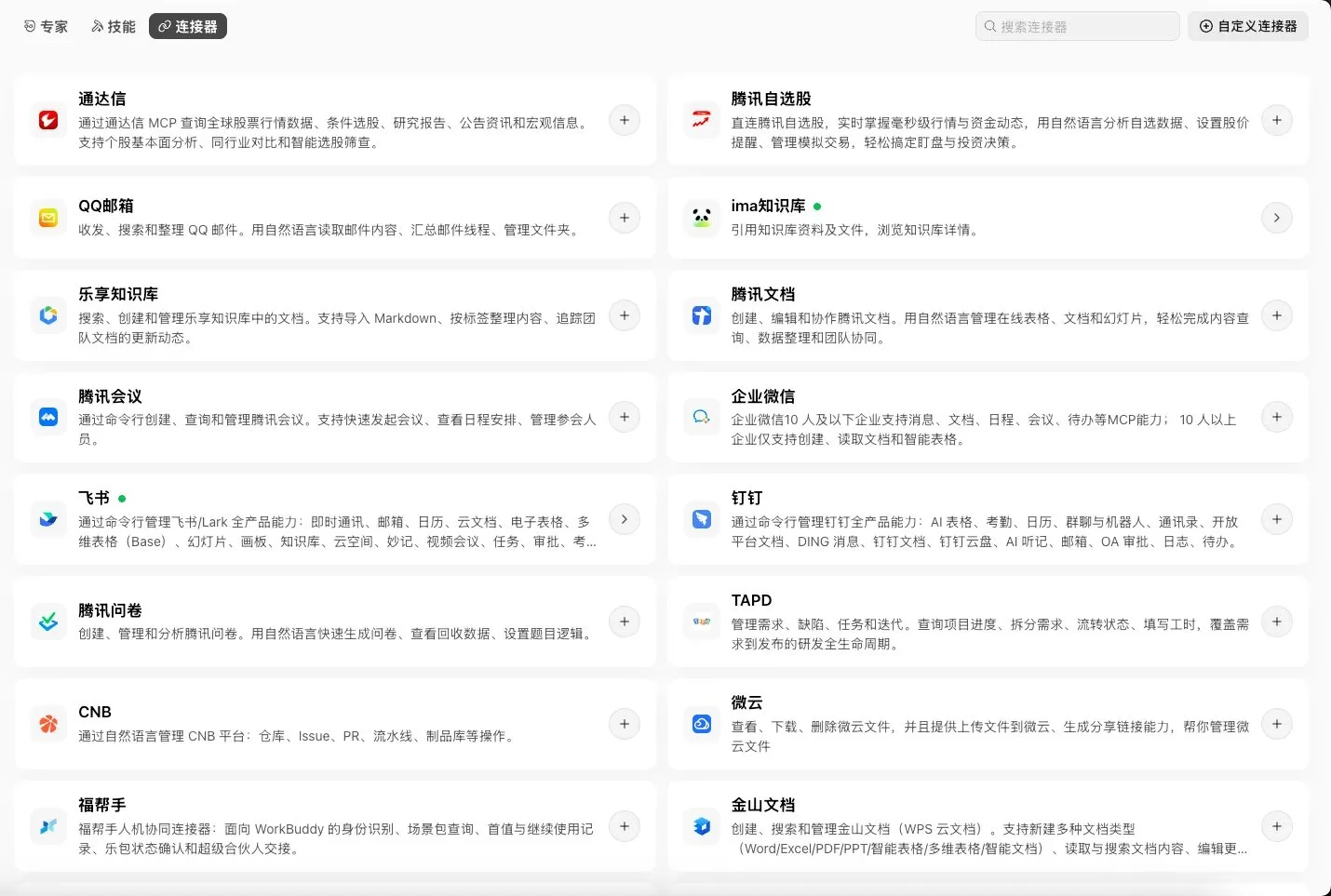
Task: Add the 腾讯问卷 connector with plus button
Action: point(625,622)
